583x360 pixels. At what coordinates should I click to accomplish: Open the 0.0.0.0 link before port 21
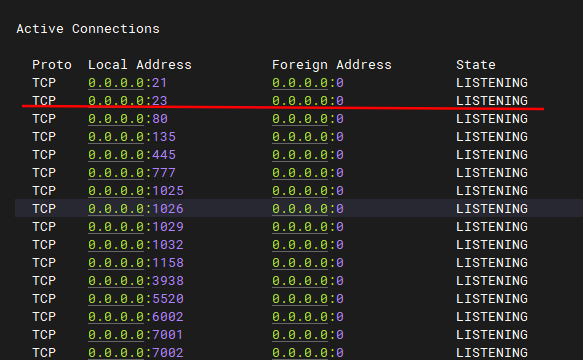[116, 83]
